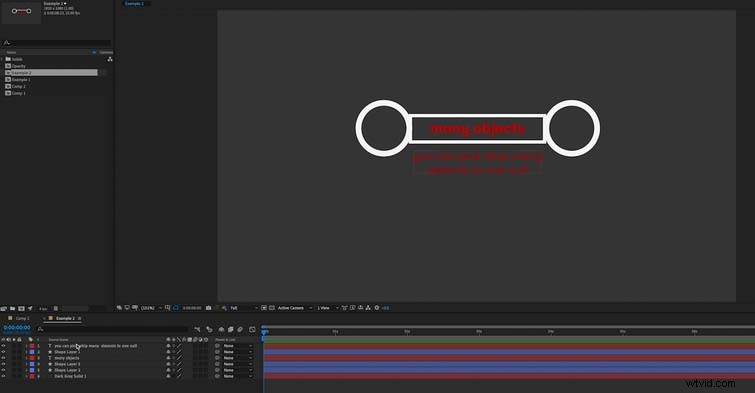The width and height of the screenshot is (755, 393).
Task: Click the timeline layer search field
Action: coord(113,329)
